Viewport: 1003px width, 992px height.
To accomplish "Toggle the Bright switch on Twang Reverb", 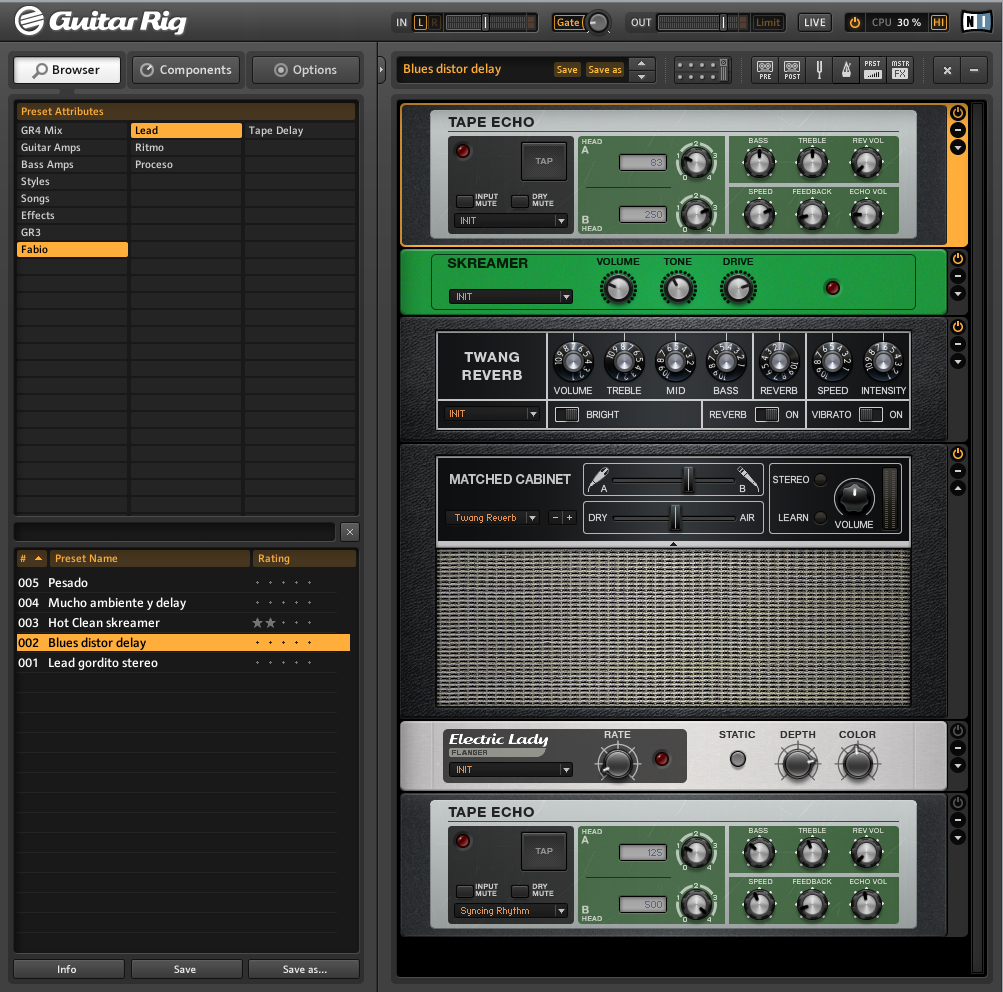I will point(567,414).
